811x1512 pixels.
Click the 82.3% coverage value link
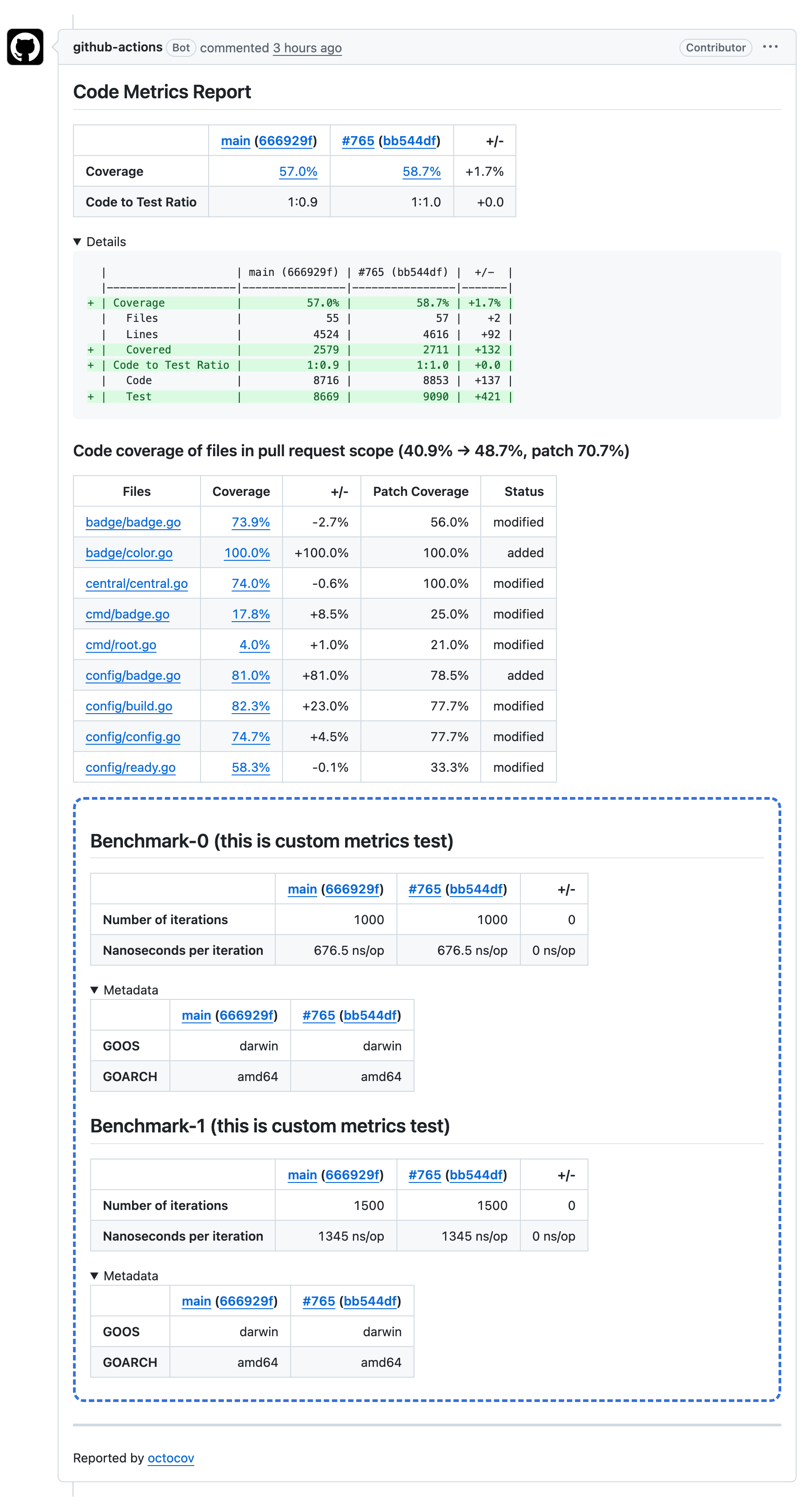251,706
